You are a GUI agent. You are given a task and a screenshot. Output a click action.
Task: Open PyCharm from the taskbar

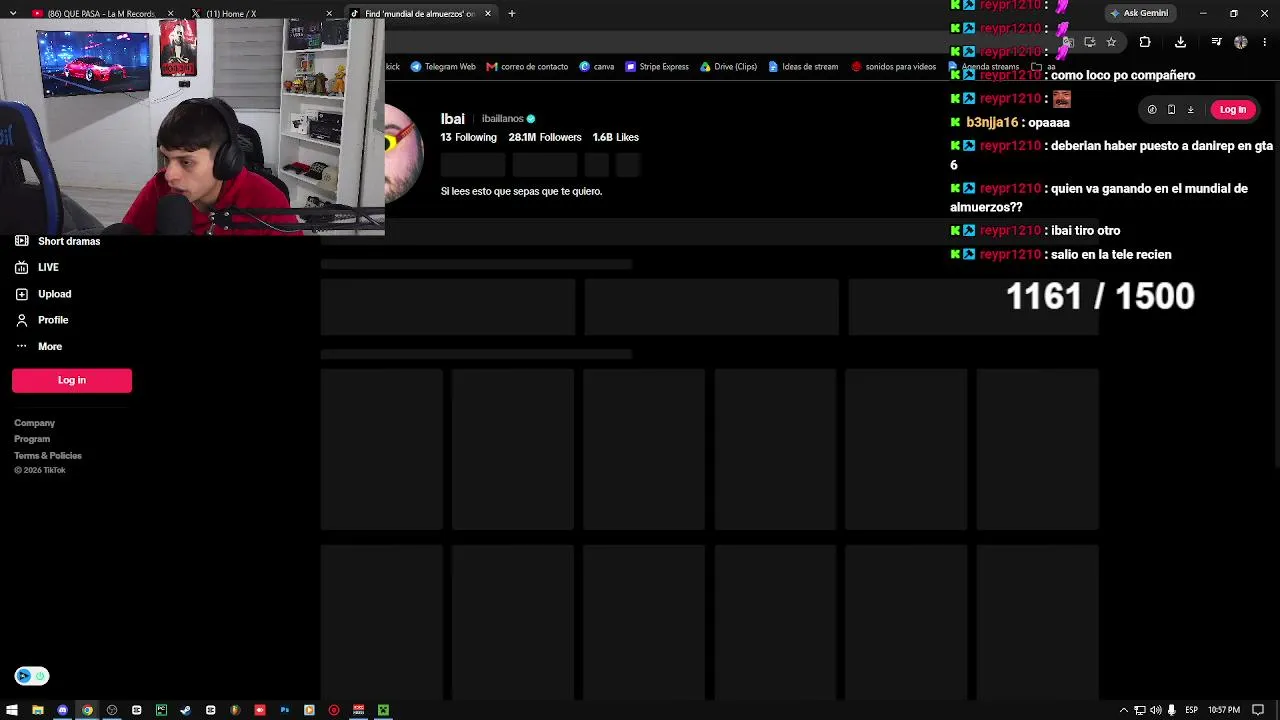161,710
